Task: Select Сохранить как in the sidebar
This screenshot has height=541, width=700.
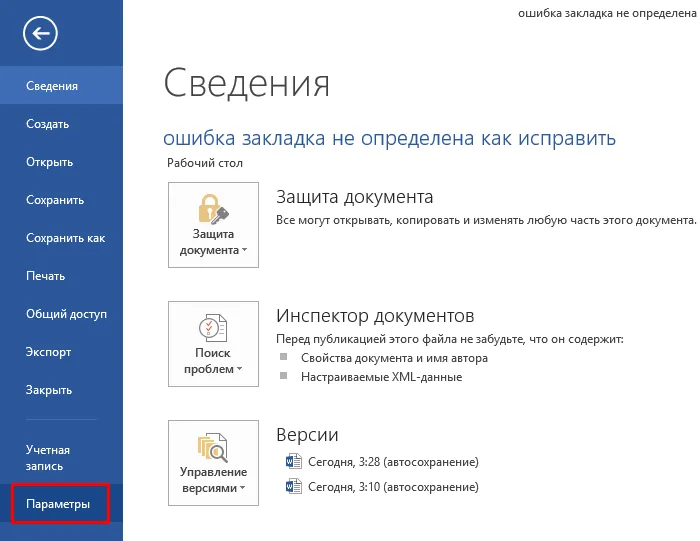Action: [61, 237]
